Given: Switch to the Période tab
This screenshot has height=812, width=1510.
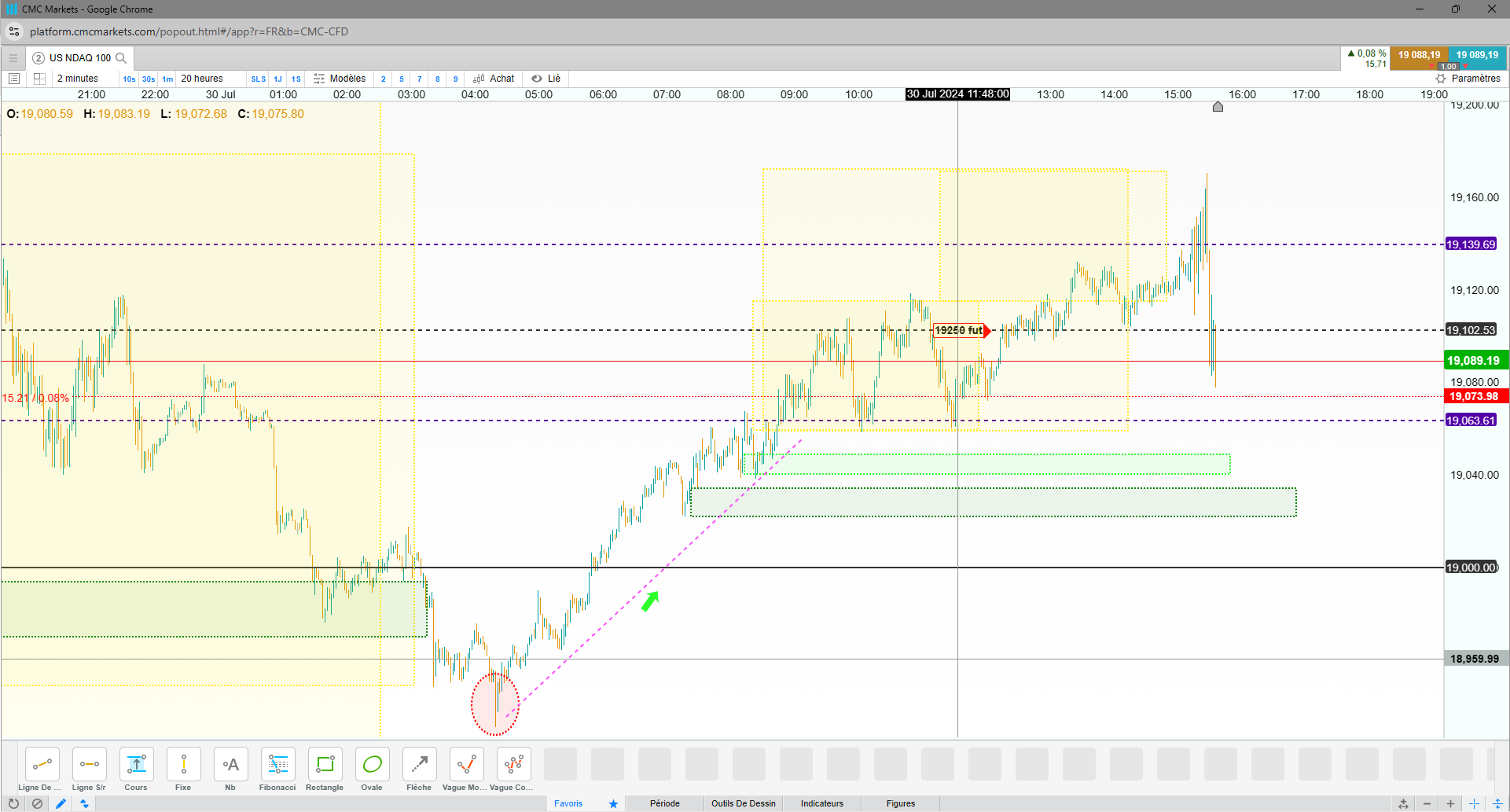Looking at the screenshot, I should coord(665,803).
